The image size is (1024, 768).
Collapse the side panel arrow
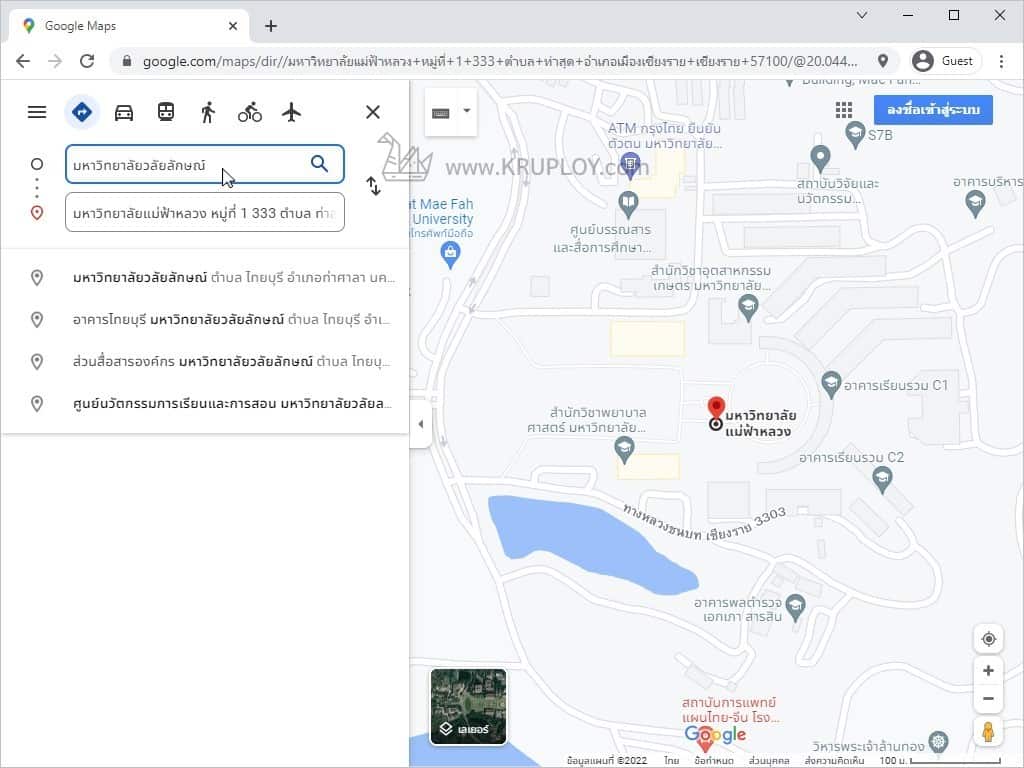tap(421, 424)
